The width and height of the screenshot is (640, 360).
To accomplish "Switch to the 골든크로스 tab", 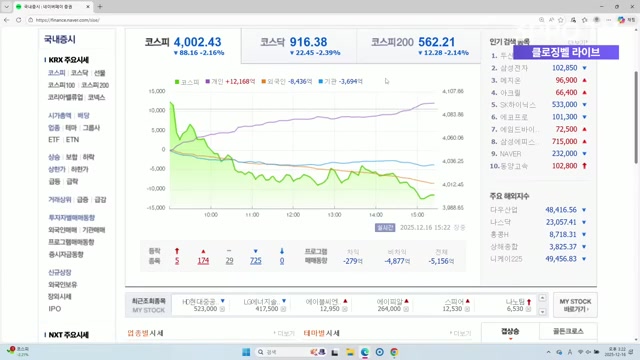I will (x=568, y=331).
